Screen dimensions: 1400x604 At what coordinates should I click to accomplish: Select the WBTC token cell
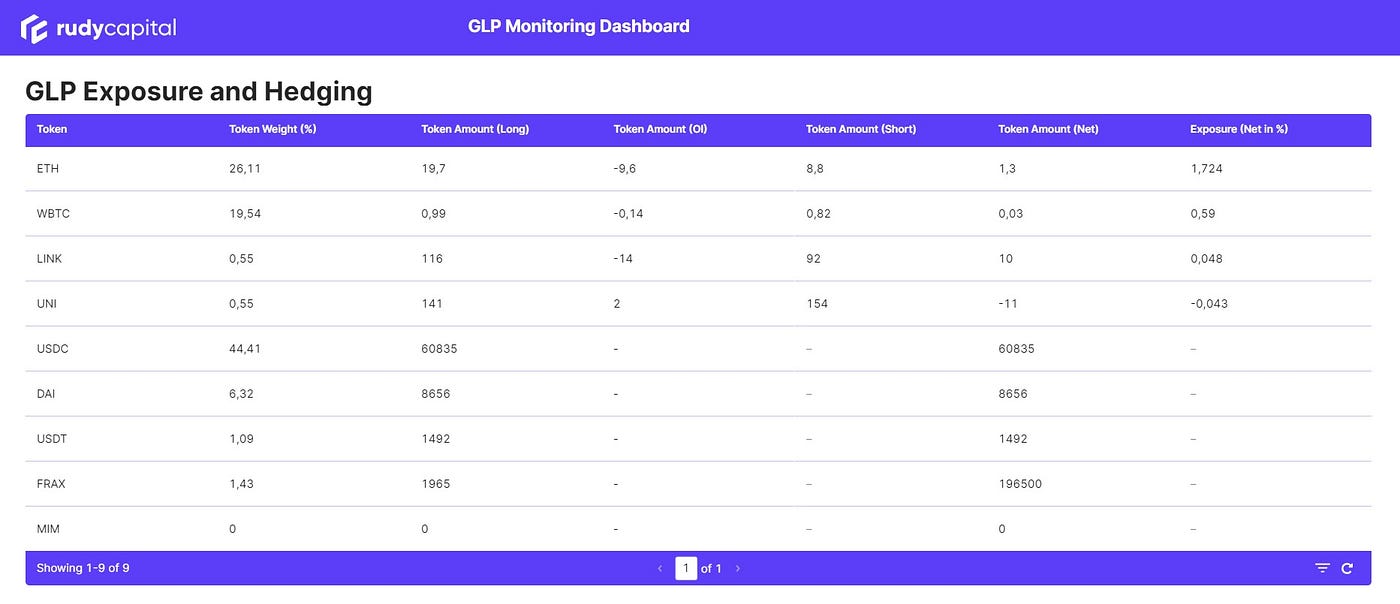pos(53,214)
